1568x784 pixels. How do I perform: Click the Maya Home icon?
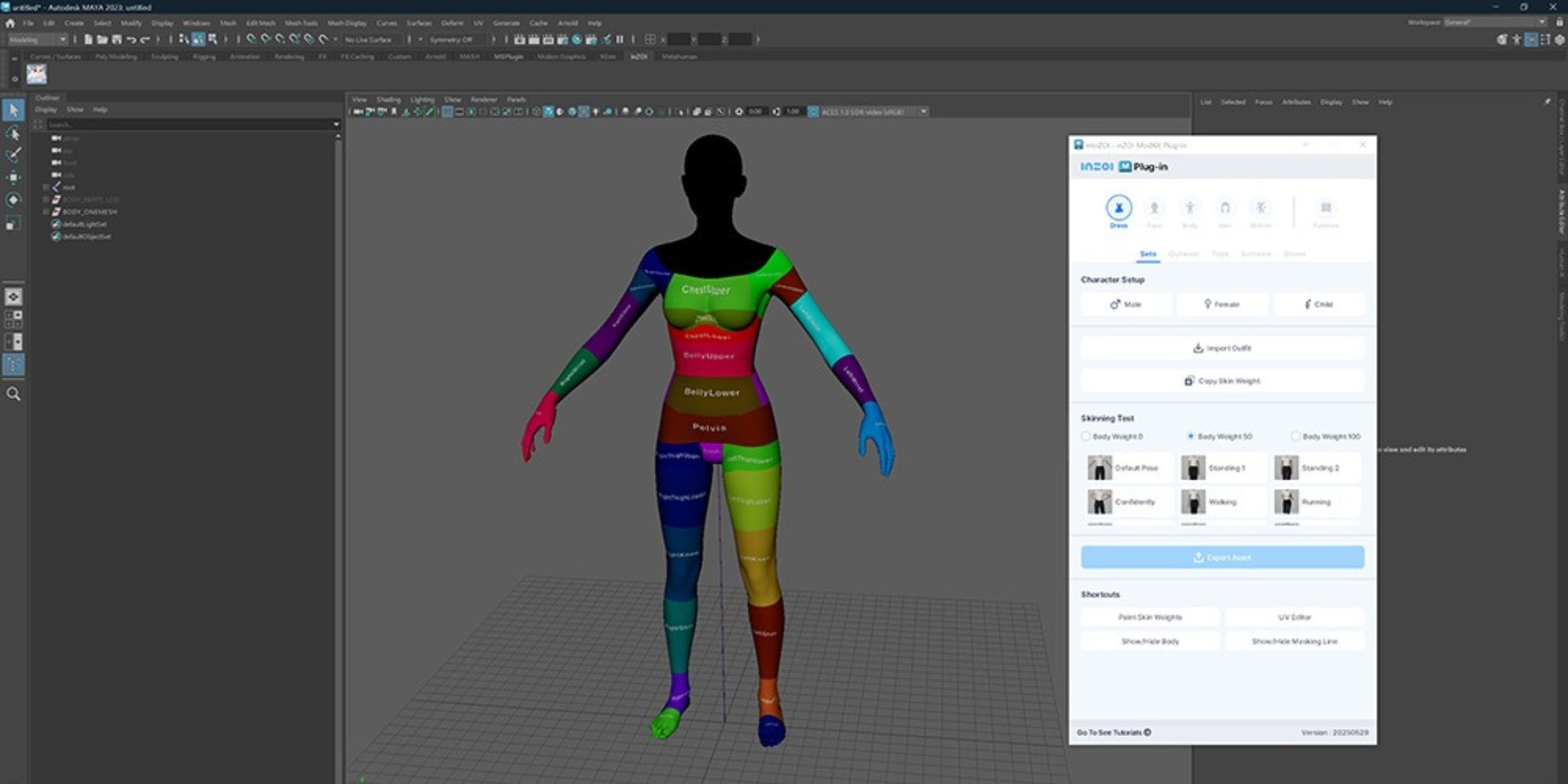(x=10, y=23)
